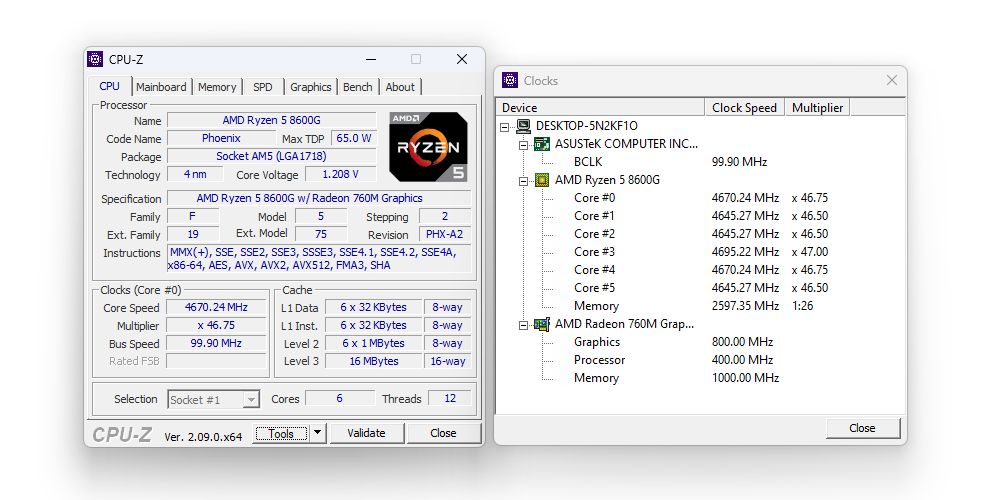Screen dimensions: 1000x500
Task: Collapse the AMD Radeon 760M node
Action: [x=524, y=325]
